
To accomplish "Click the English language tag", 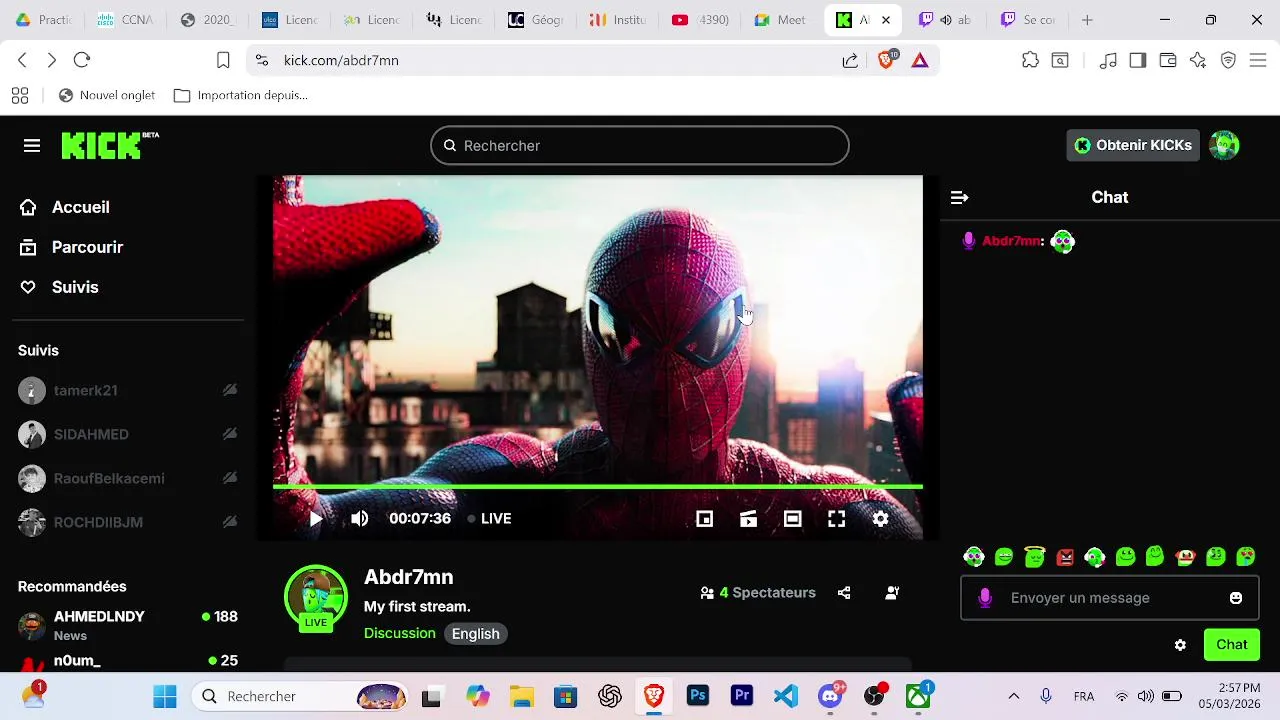I will [476, 633].
